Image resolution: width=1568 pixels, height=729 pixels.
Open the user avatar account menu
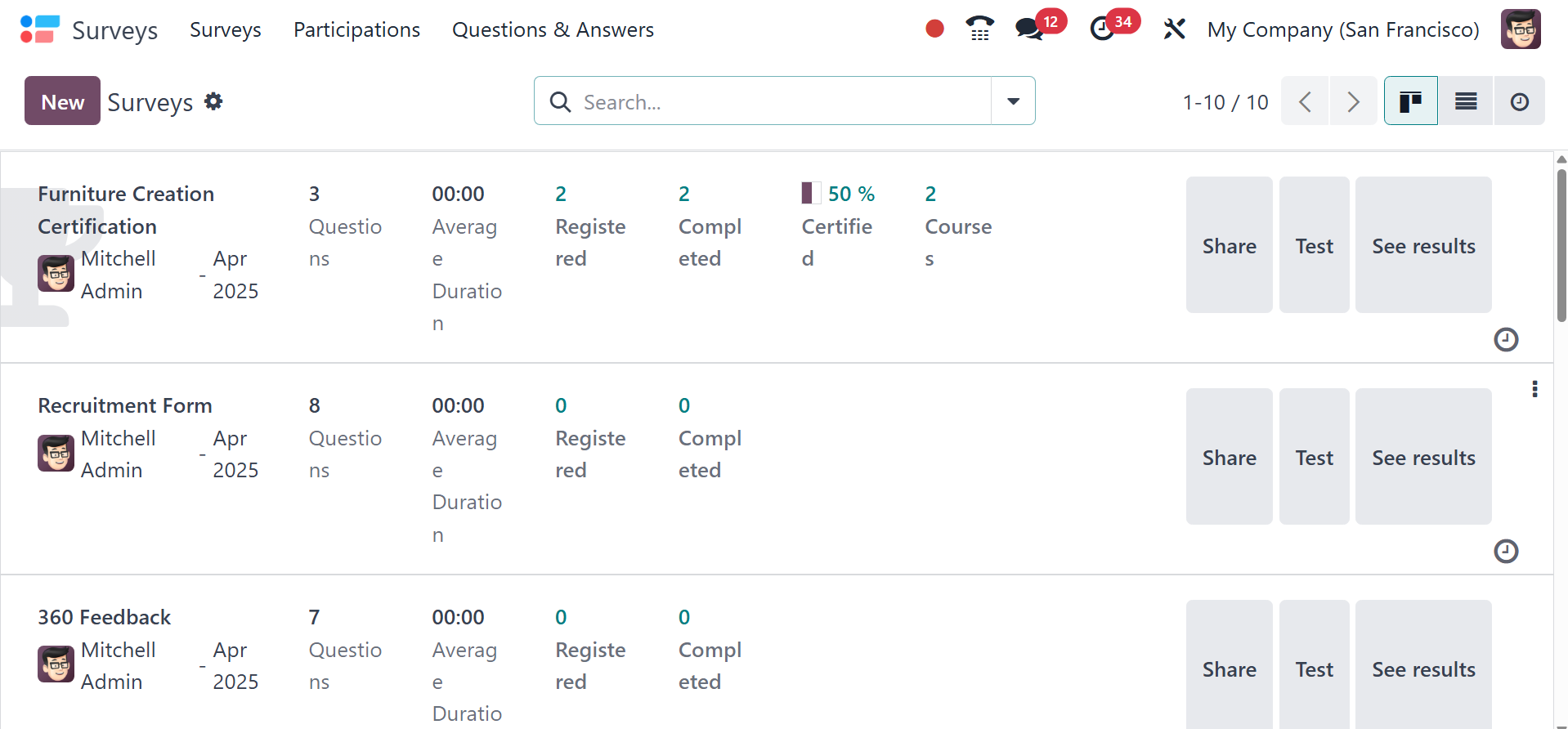coord(1521,29)
